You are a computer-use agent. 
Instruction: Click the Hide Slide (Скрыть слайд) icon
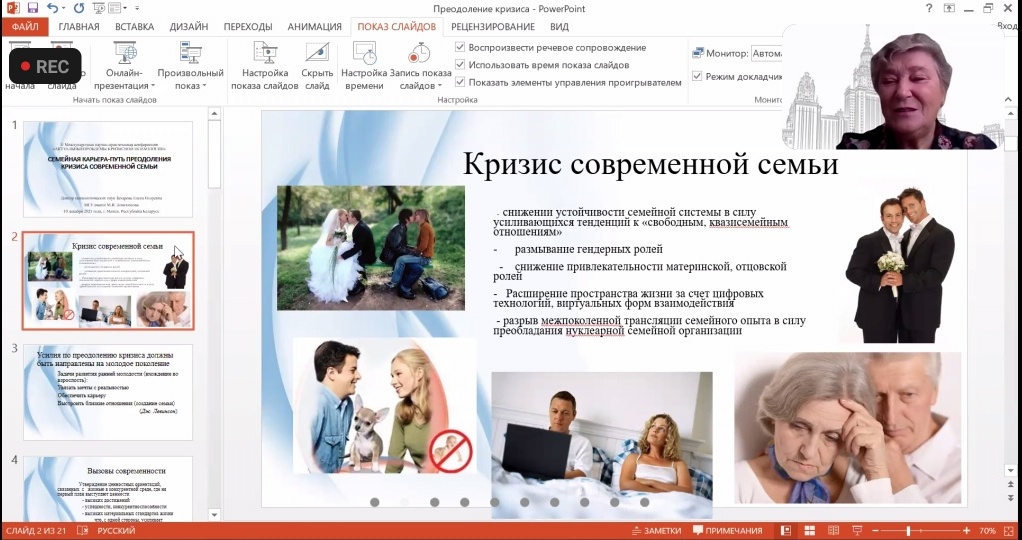(x=317, y=54)
